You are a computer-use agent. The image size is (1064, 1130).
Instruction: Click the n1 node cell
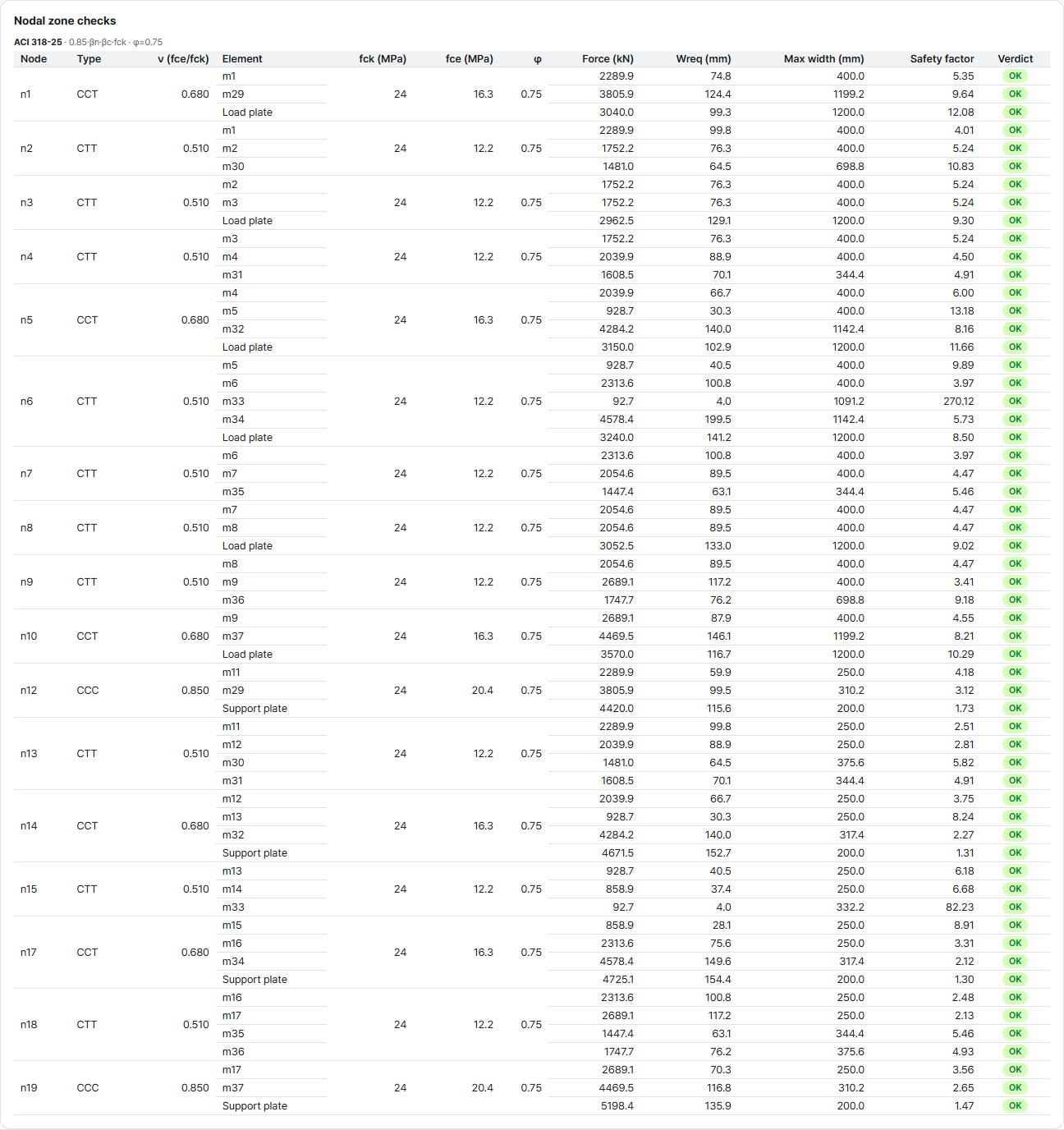point(25,94)
